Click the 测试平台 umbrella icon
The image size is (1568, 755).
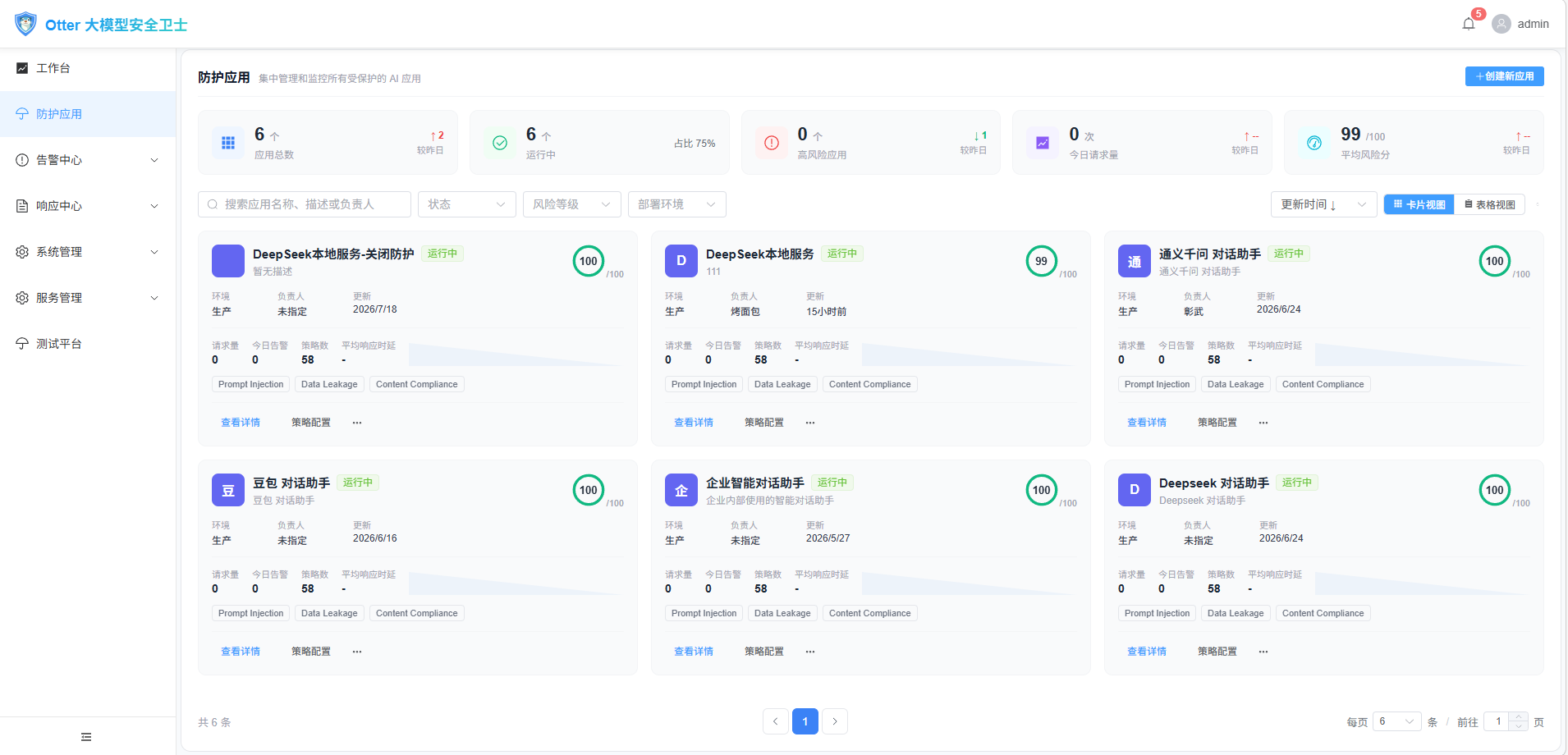pos(22,344)
